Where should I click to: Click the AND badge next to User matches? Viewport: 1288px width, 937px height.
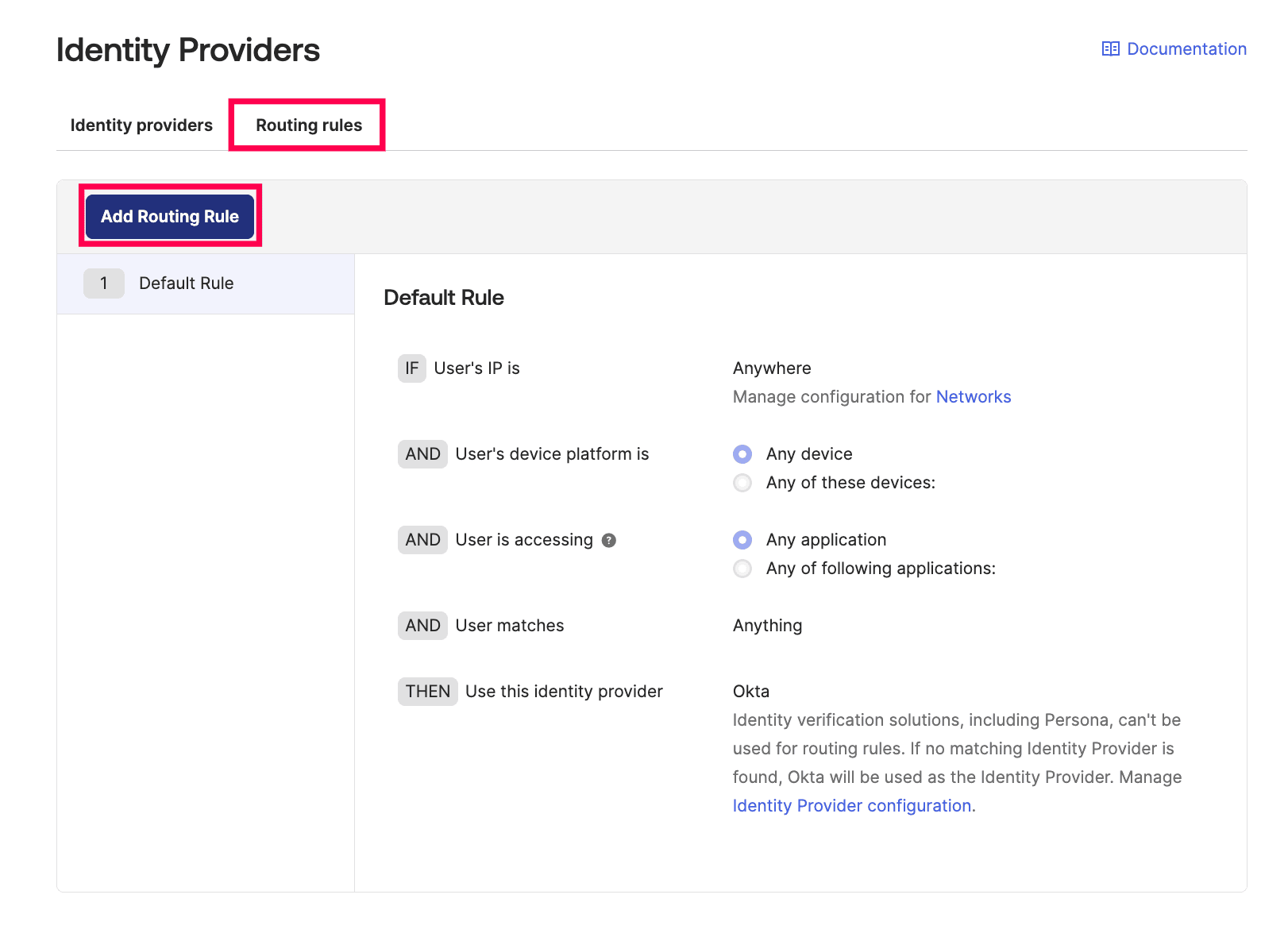pos(422,625)
